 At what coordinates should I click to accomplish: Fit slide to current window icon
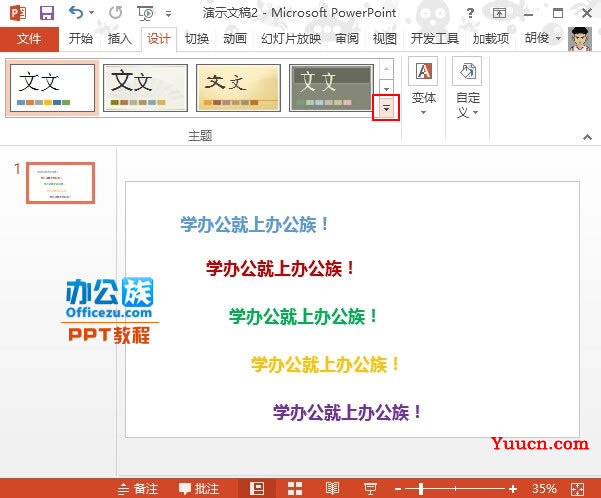click(x=577, y=489)
